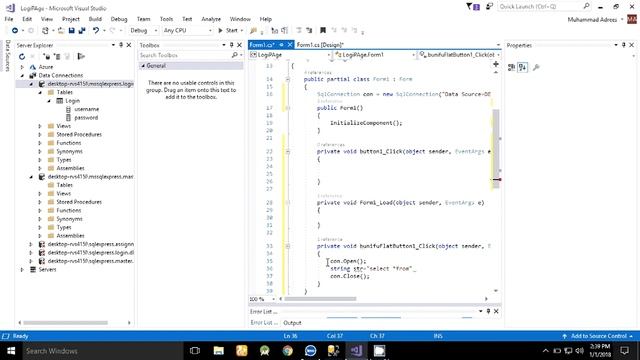Open File Explorer from the taskbar

coord(219,351)
